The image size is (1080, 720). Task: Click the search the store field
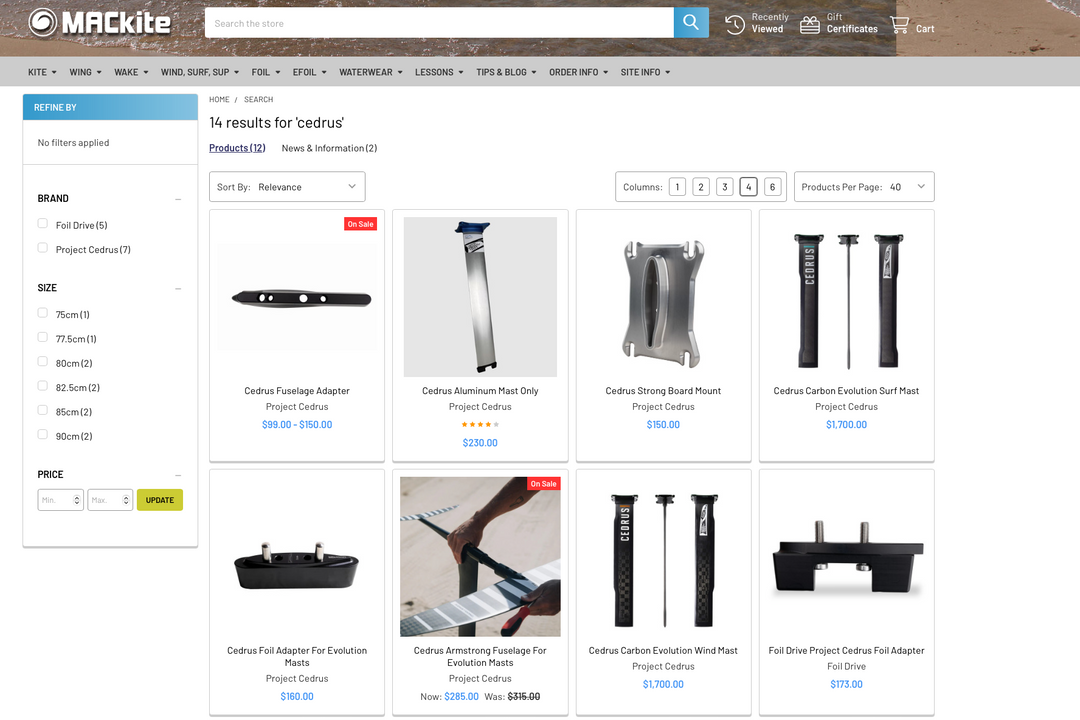pos(438,23)
